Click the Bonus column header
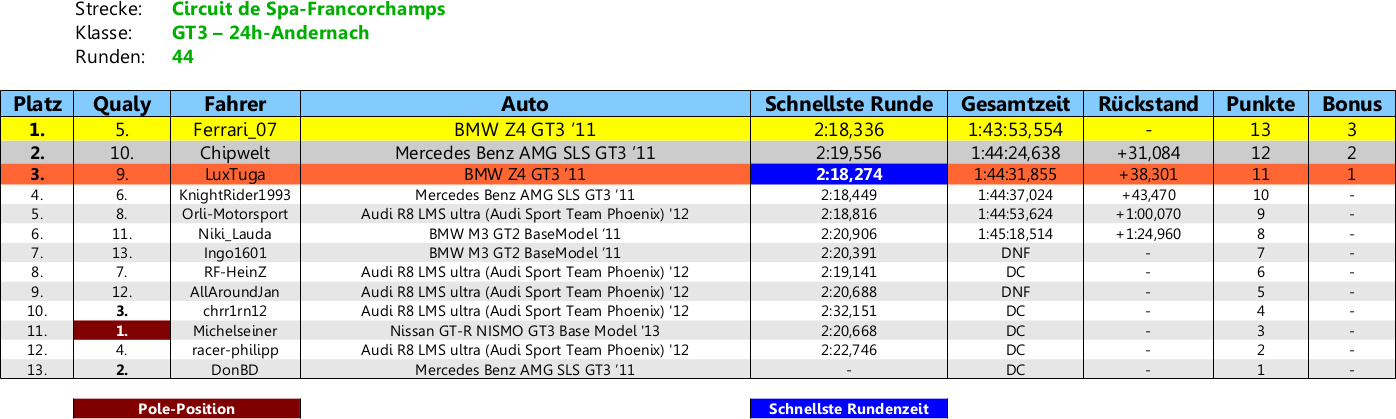 tap(1352, 104)
